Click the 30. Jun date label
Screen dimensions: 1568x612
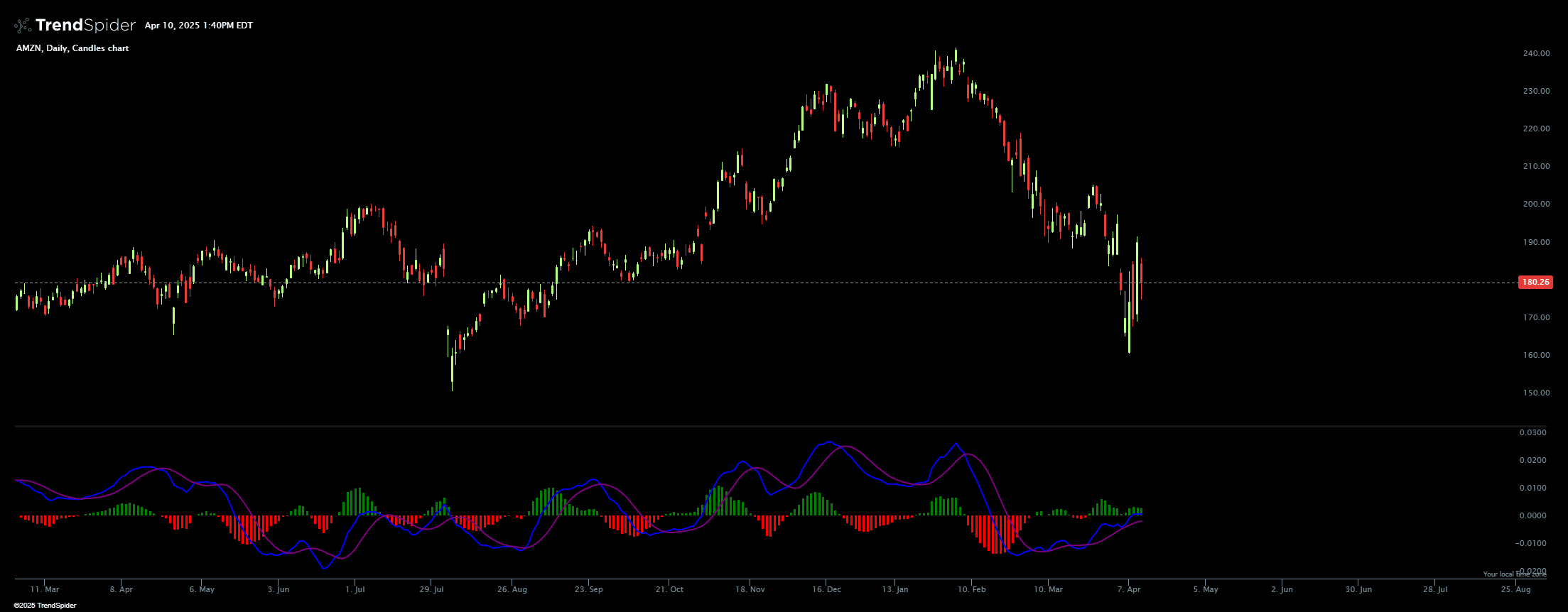pos(1358,589)
